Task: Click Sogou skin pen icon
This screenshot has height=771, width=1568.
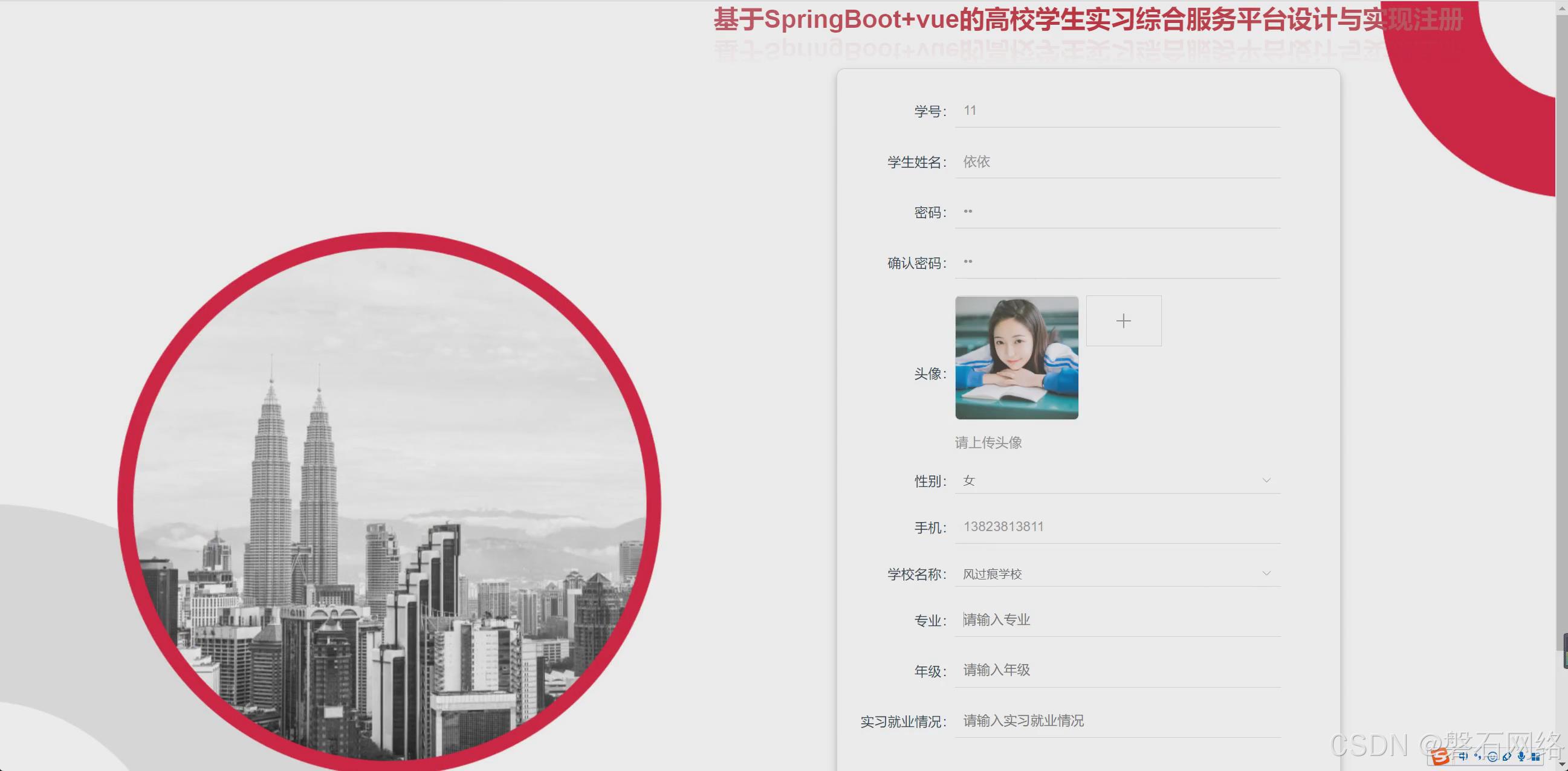Action: (x=1506, y=757)
